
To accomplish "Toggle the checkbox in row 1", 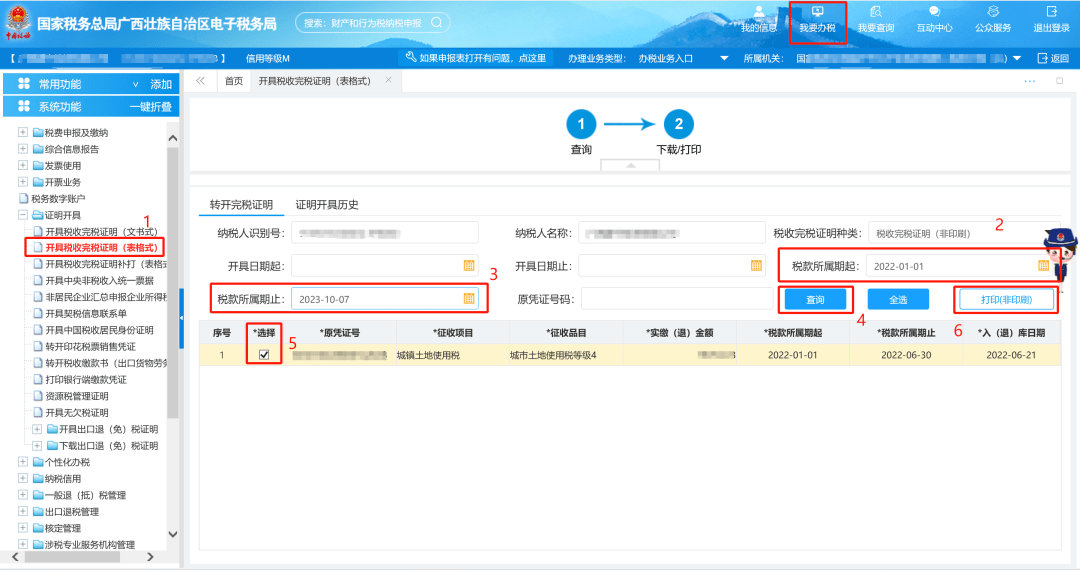I will [x=264, y=354].
